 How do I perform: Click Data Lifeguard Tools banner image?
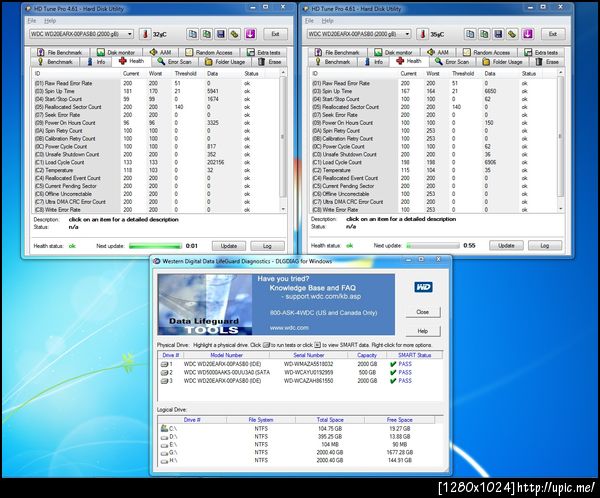click(x=276, y=304)
